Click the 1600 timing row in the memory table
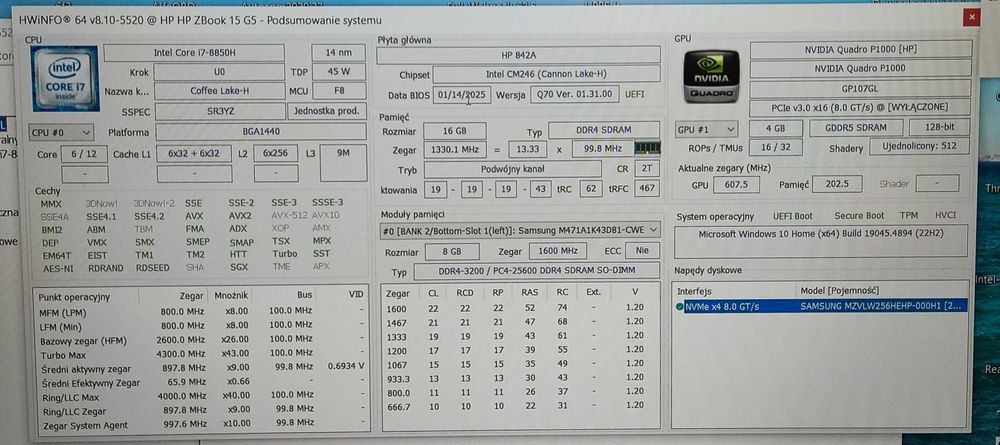 (519, 308)
